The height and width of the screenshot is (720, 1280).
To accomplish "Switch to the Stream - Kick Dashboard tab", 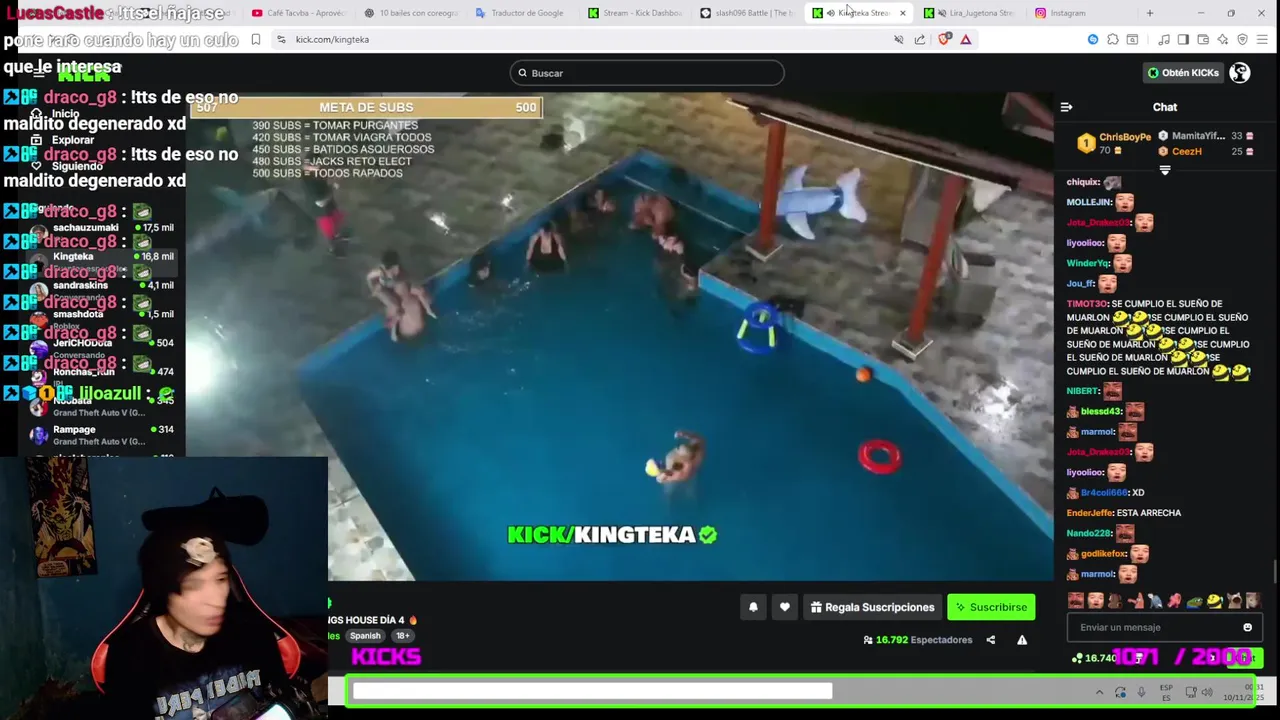I will pyautogui.click(x=638, y=13).
